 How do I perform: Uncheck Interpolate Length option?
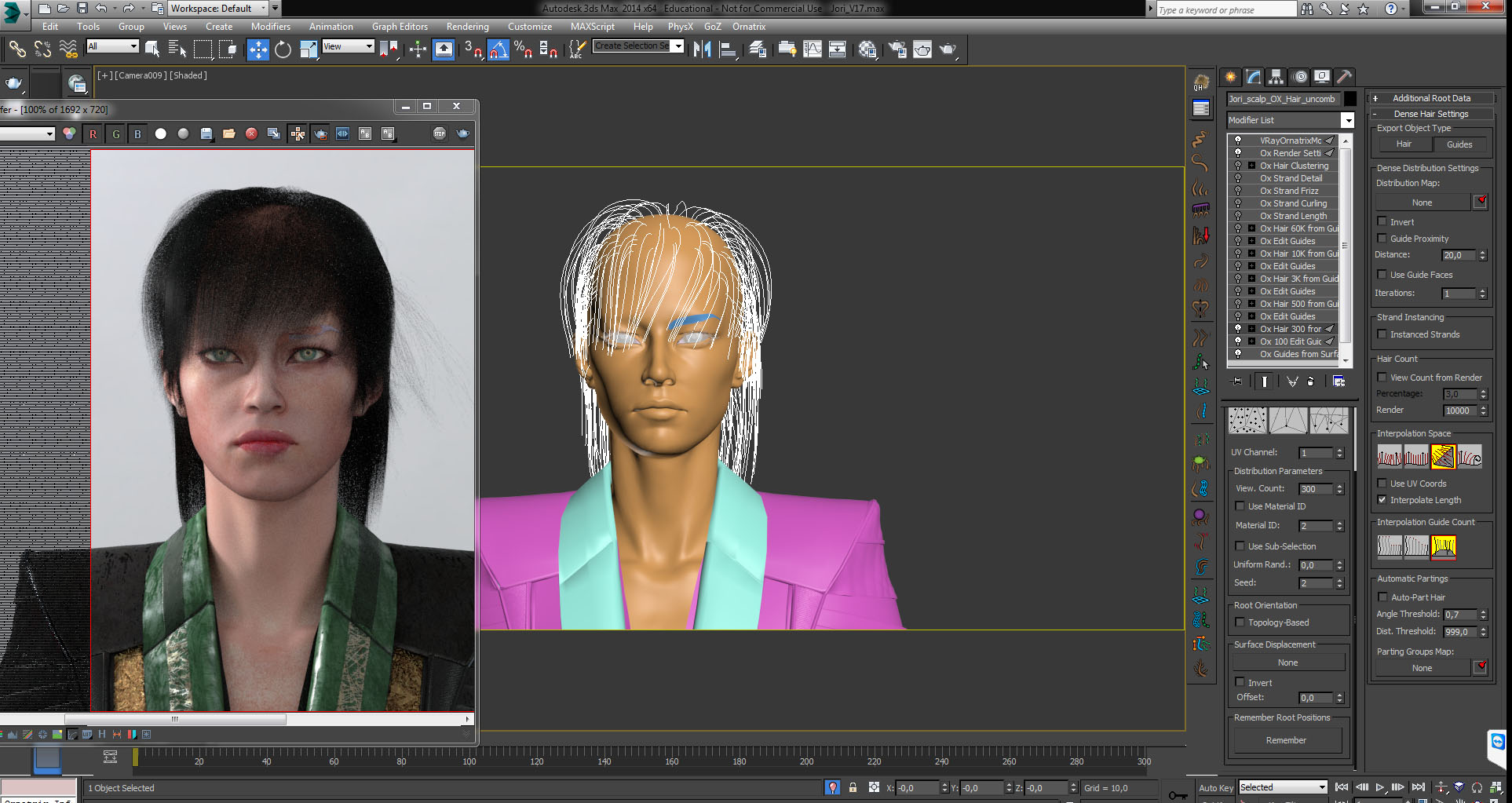1382,500
